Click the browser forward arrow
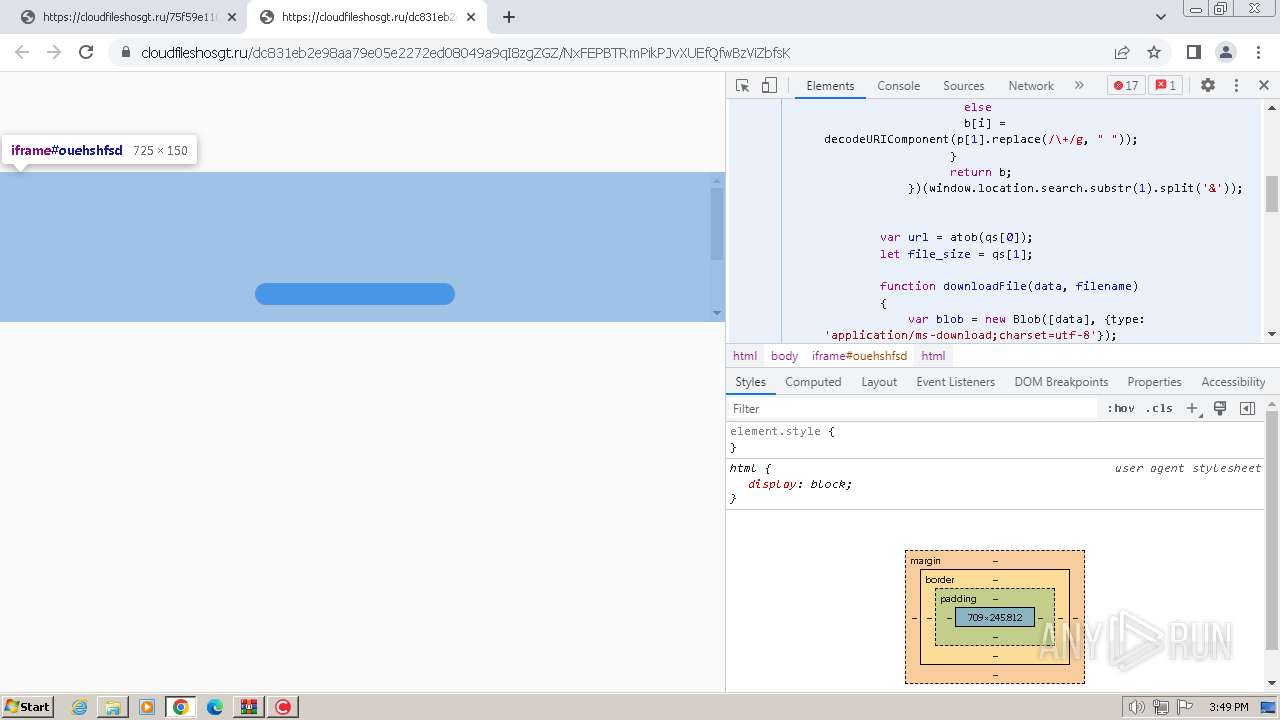Viewport: 1280px width, 720px height. tap(54, 52)
